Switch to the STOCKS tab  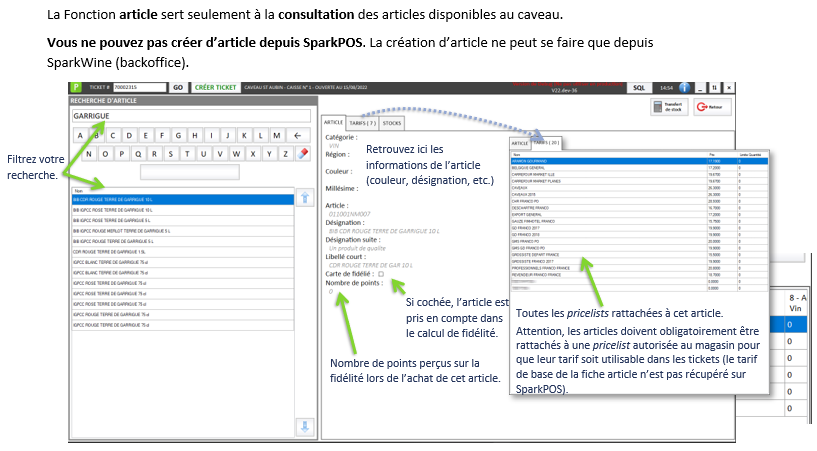tap(393, 122)
